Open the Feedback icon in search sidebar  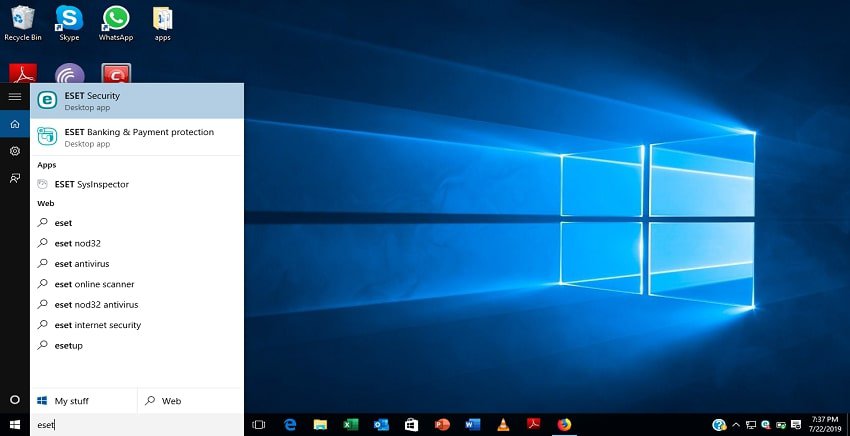(x=15, y=178)
